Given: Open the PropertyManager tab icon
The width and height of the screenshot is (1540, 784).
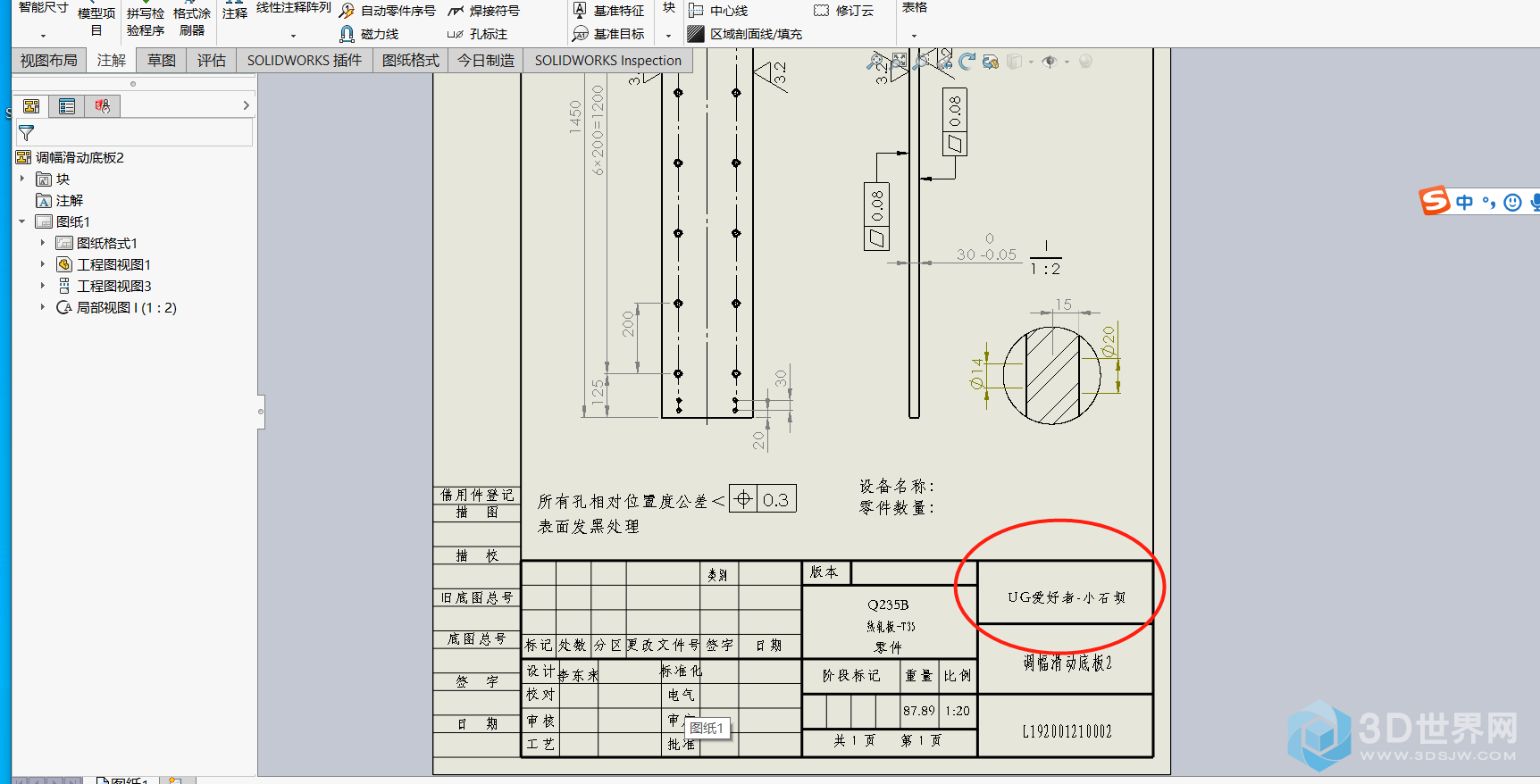Looking at the screenshot, I should [67, 106].
